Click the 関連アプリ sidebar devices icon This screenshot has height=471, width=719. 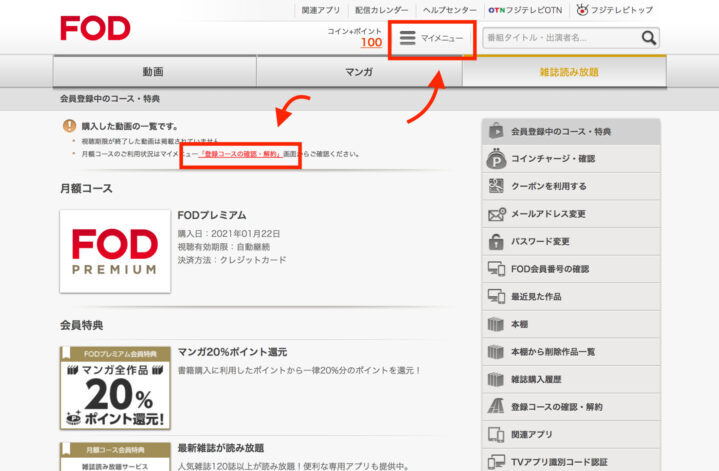coord(496,434)
